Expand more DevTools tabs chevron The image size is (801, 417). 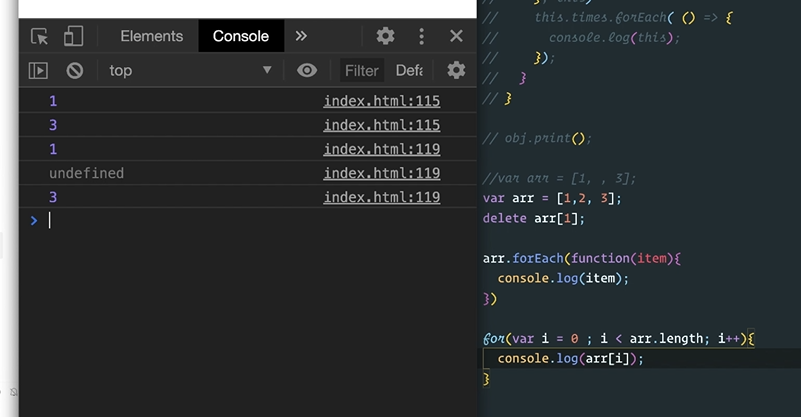301,36
